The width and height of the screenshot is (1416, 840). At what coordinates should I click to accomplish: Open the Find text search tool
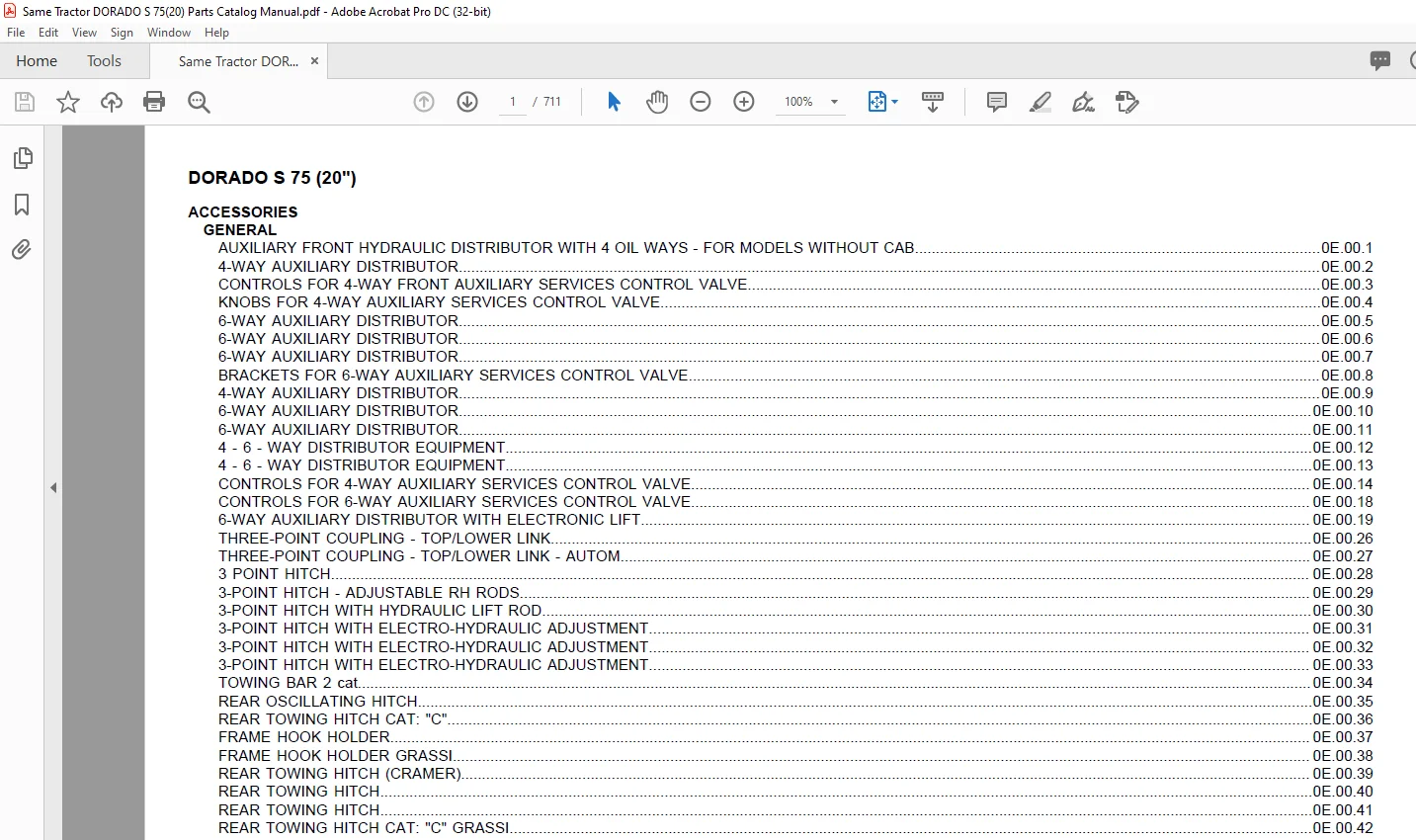(x=199, y=102)
